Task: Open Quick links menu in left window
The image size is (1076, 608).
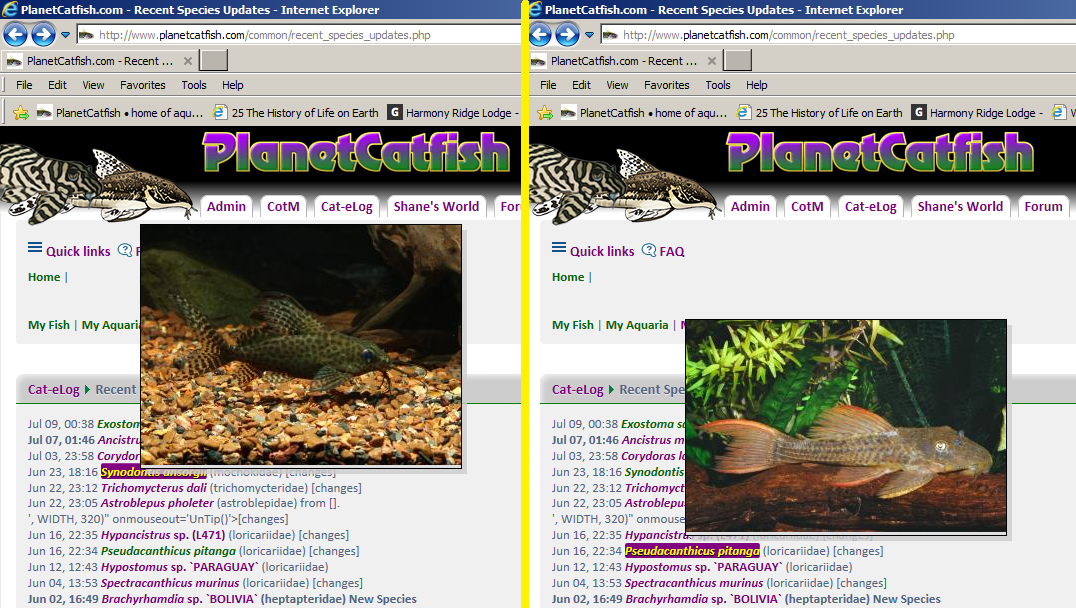Action: [69, 250]
